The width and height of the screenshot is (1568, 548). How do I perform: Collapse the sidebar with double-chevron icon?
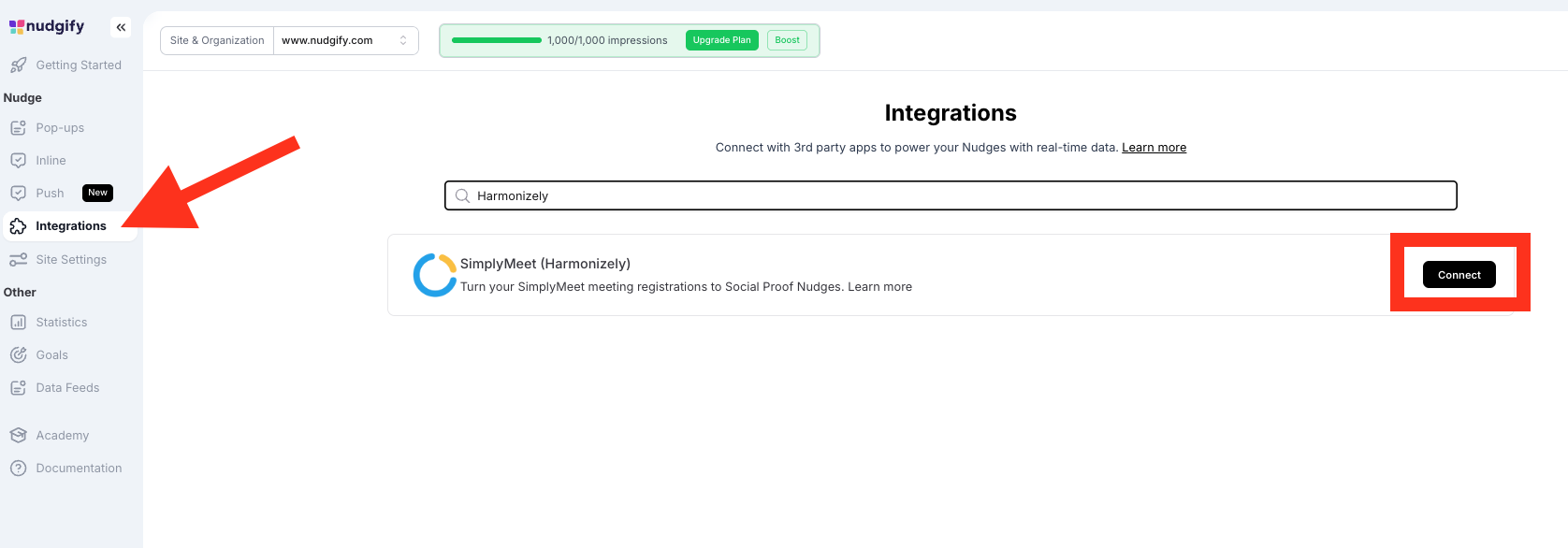[121, 27]
